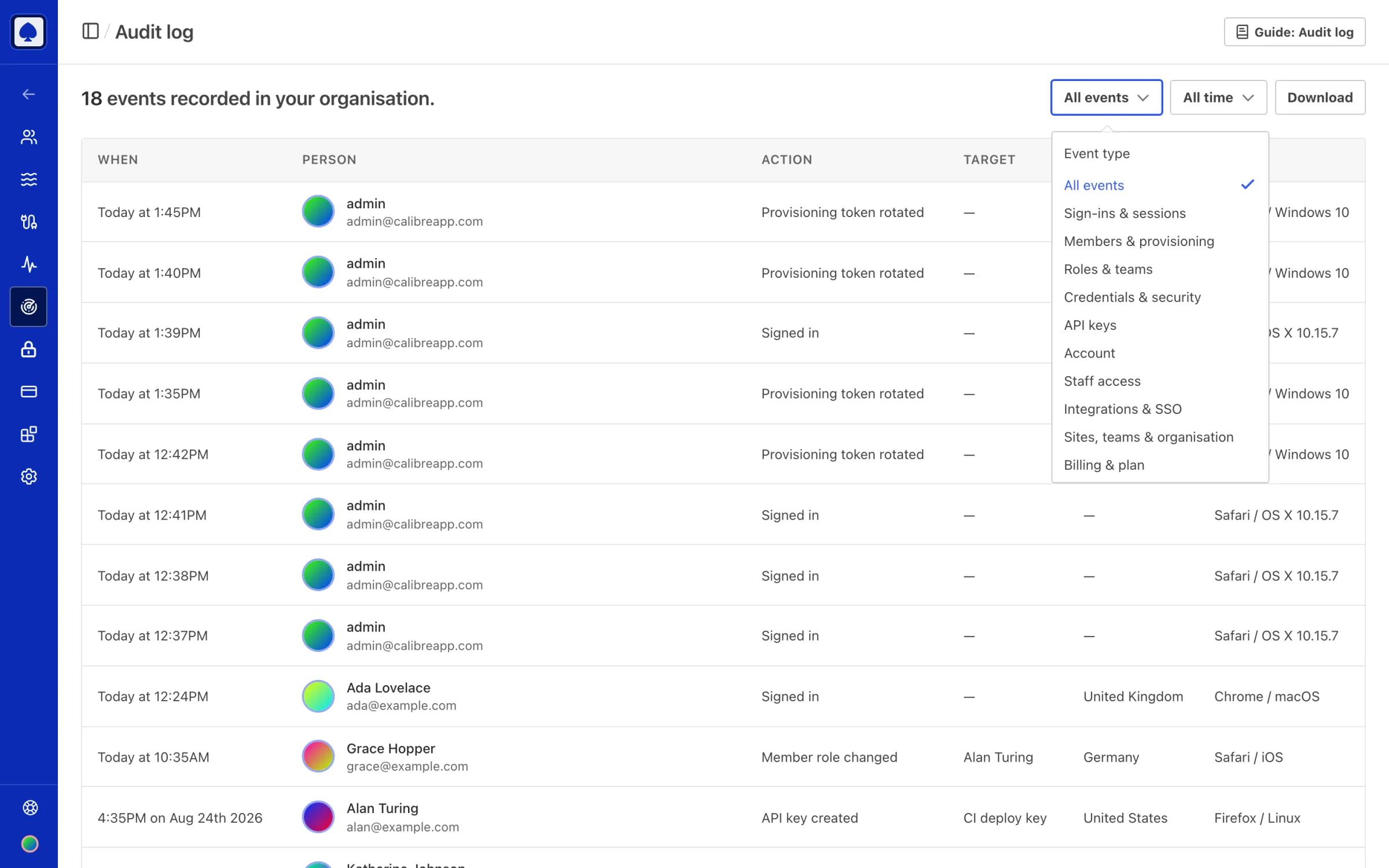Toggle the sidebar panel icon beside Audit log
The image size is (1389, 868).
point(90,31)
